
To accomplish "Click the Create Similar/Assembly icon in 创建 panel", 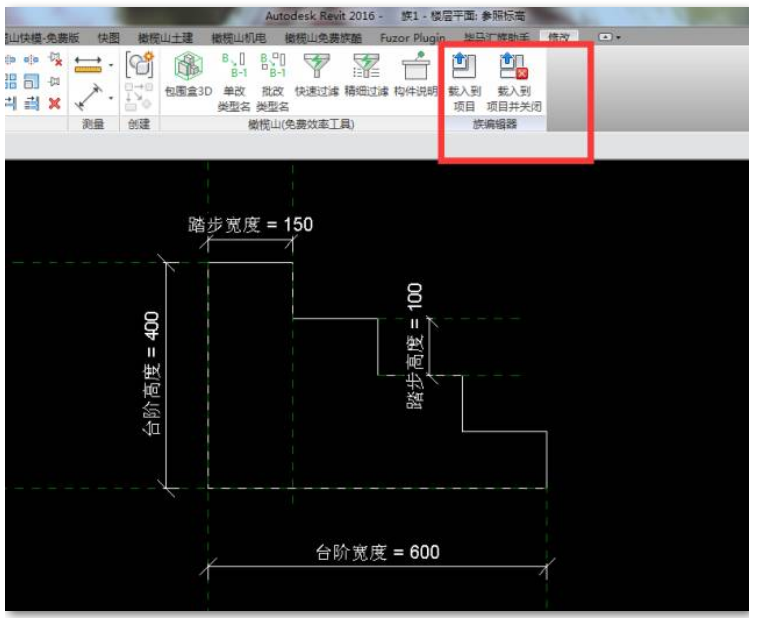I will (x=139, y=64).
